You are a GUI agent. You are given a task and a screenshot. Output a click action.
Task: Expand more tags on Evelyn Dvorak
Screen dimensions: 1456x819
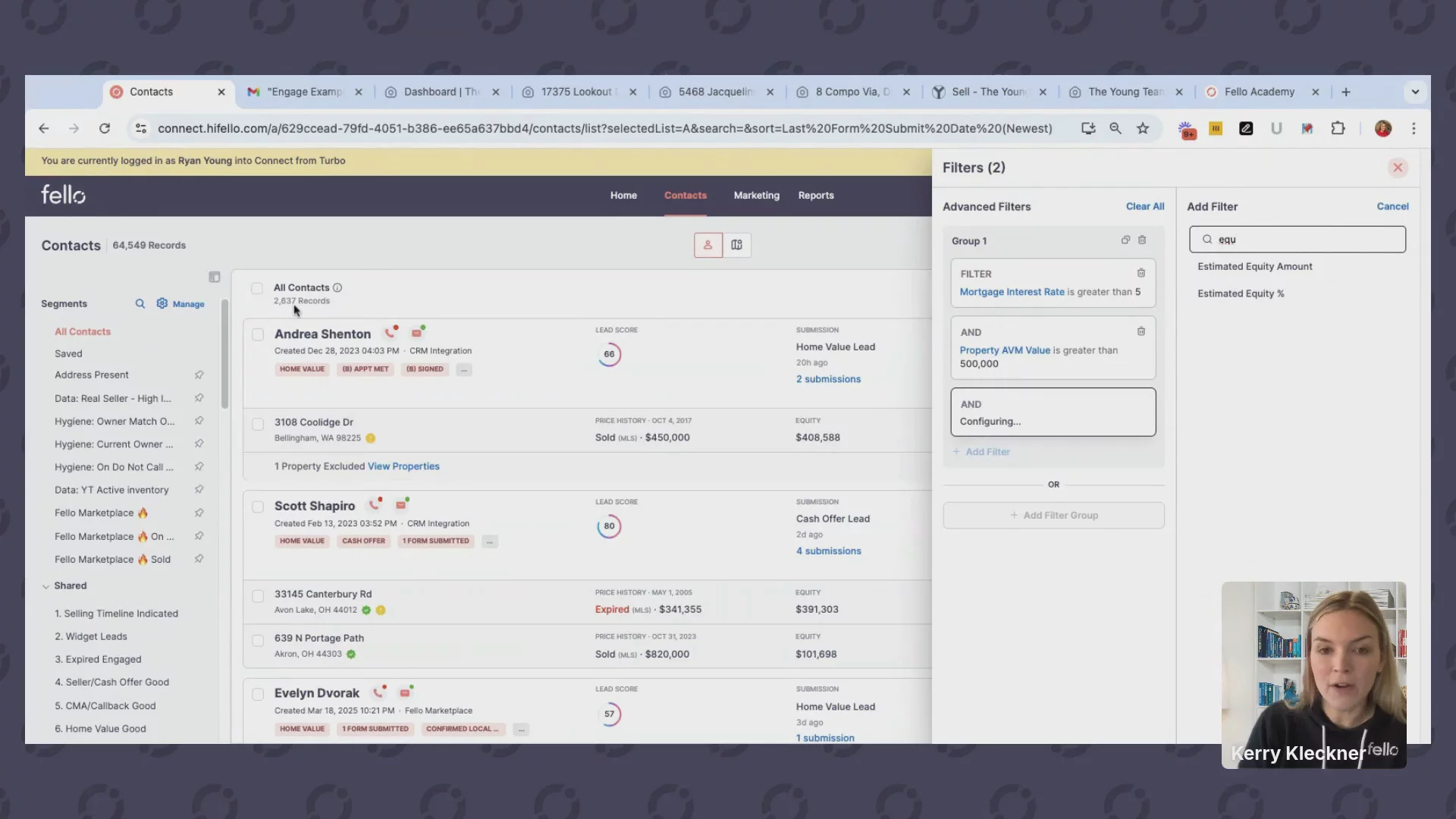click(521, 730)
